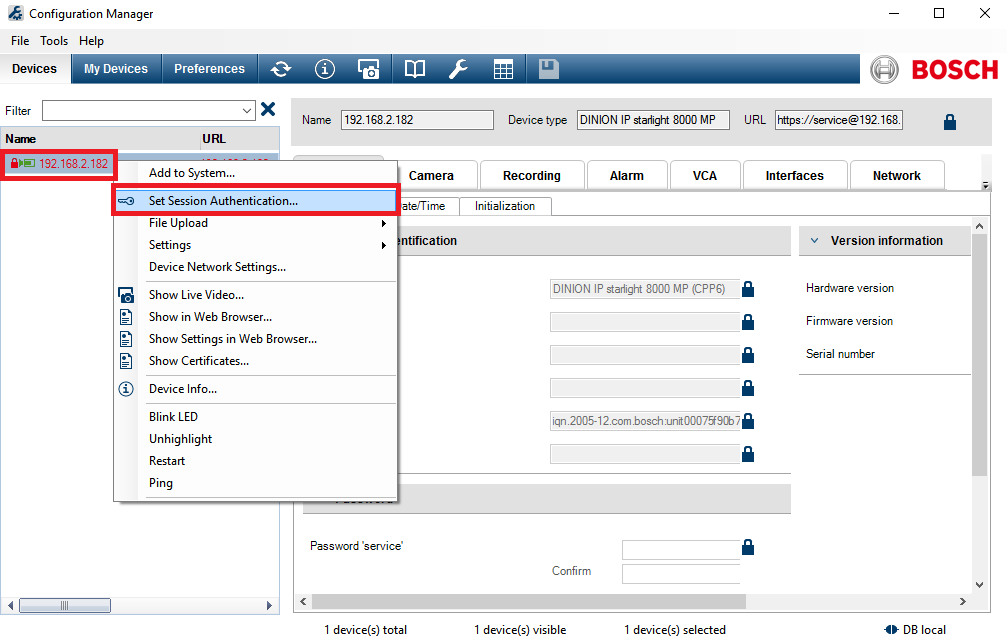Open the Recording tab
The width and height of the screenshot is (1007, 639).
pyautogui.click(x=532, y=176)
